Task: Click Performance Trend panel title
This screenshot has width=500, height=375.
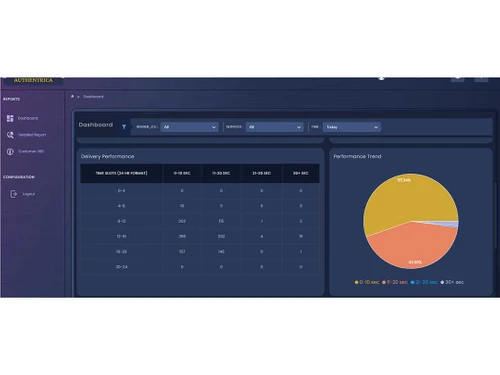Action: click(357, 156)
